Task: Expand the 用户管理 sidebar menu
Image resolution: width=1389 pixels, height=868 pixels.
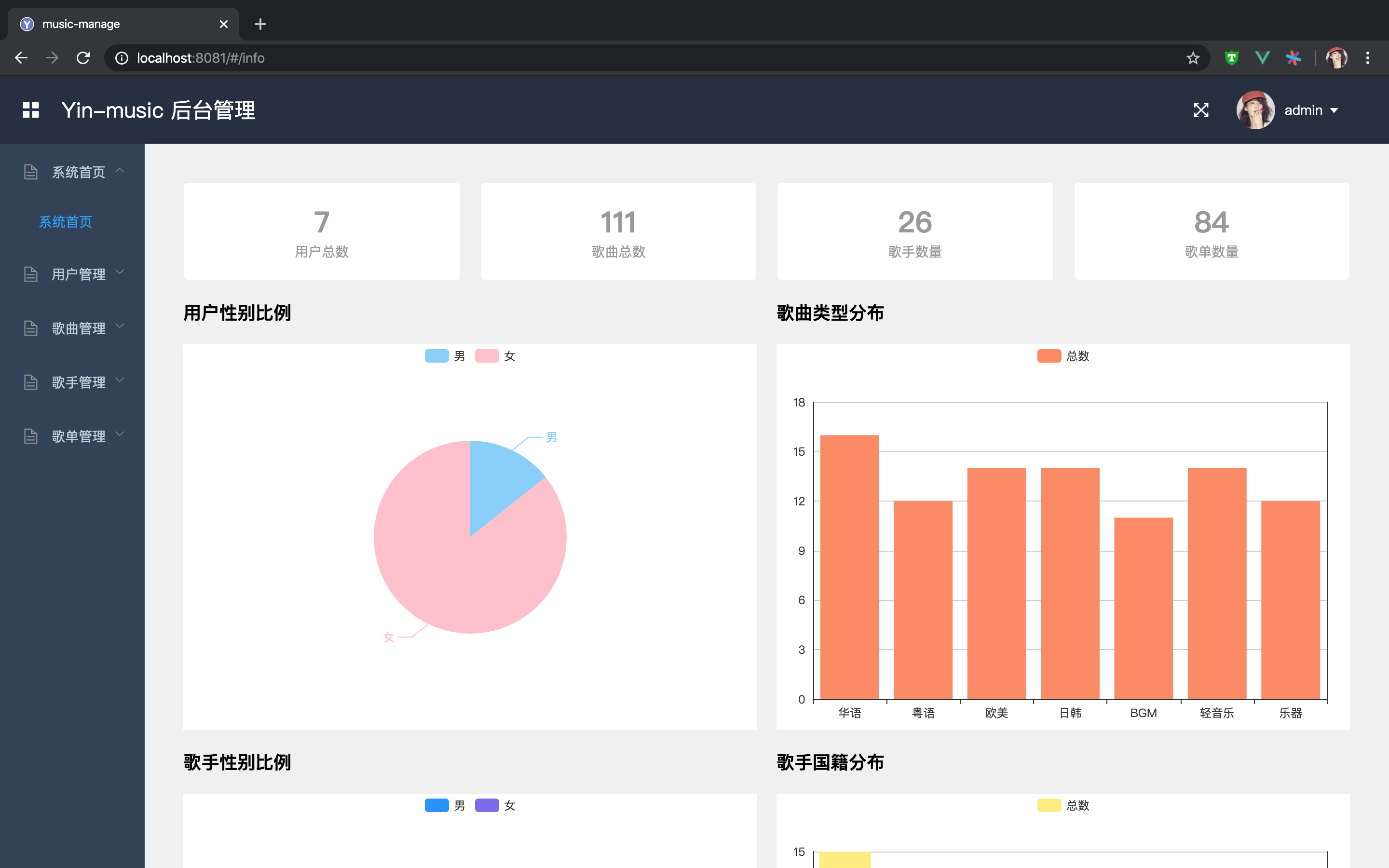Action: [79, 274]
